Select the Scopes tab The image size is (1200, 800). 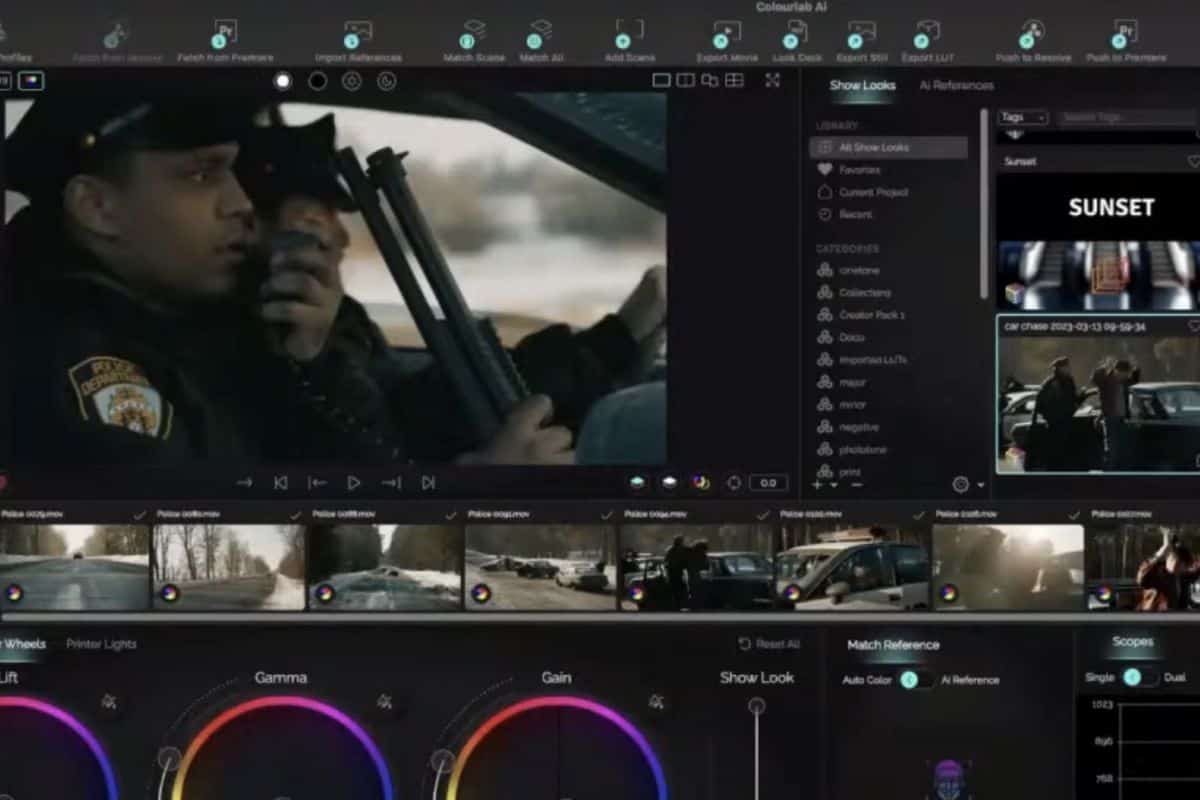point(1132,641)
